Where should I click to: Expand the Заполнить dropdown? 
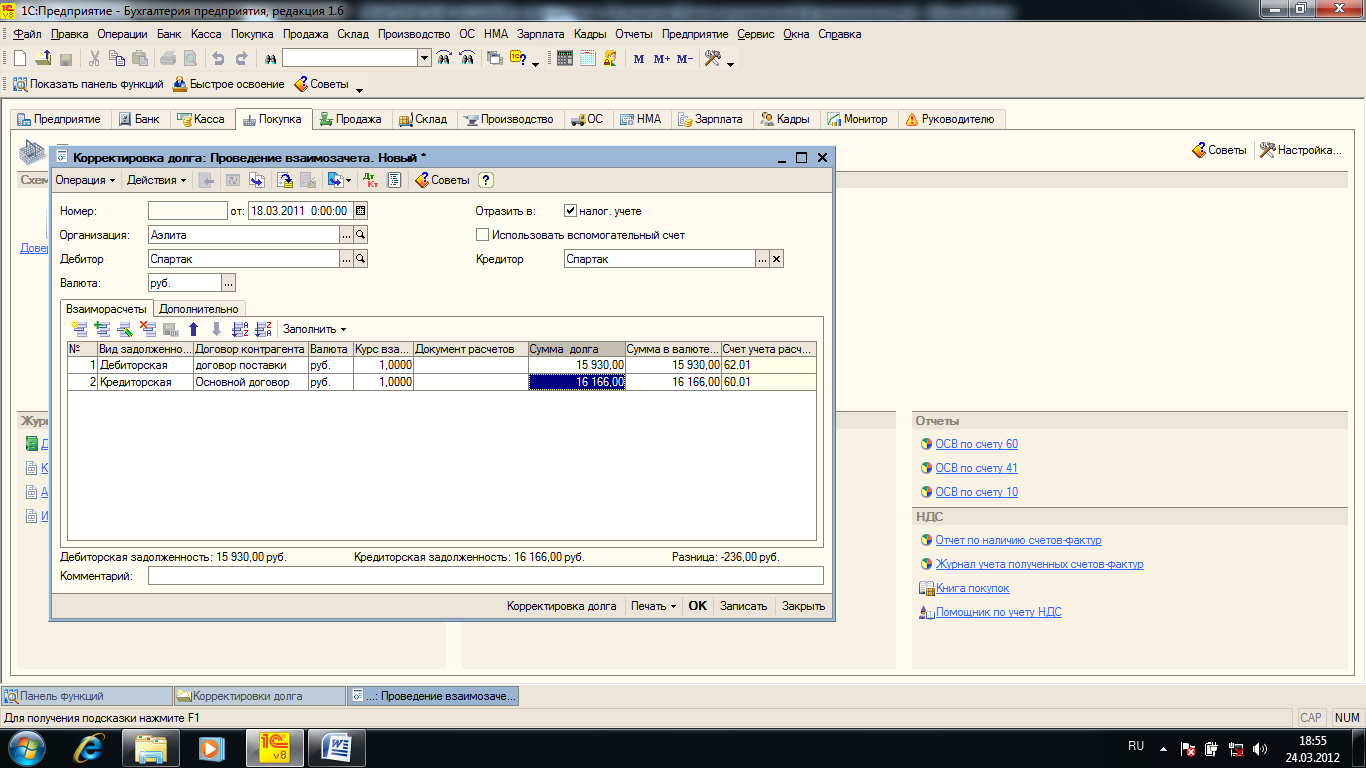coord(314,329)
